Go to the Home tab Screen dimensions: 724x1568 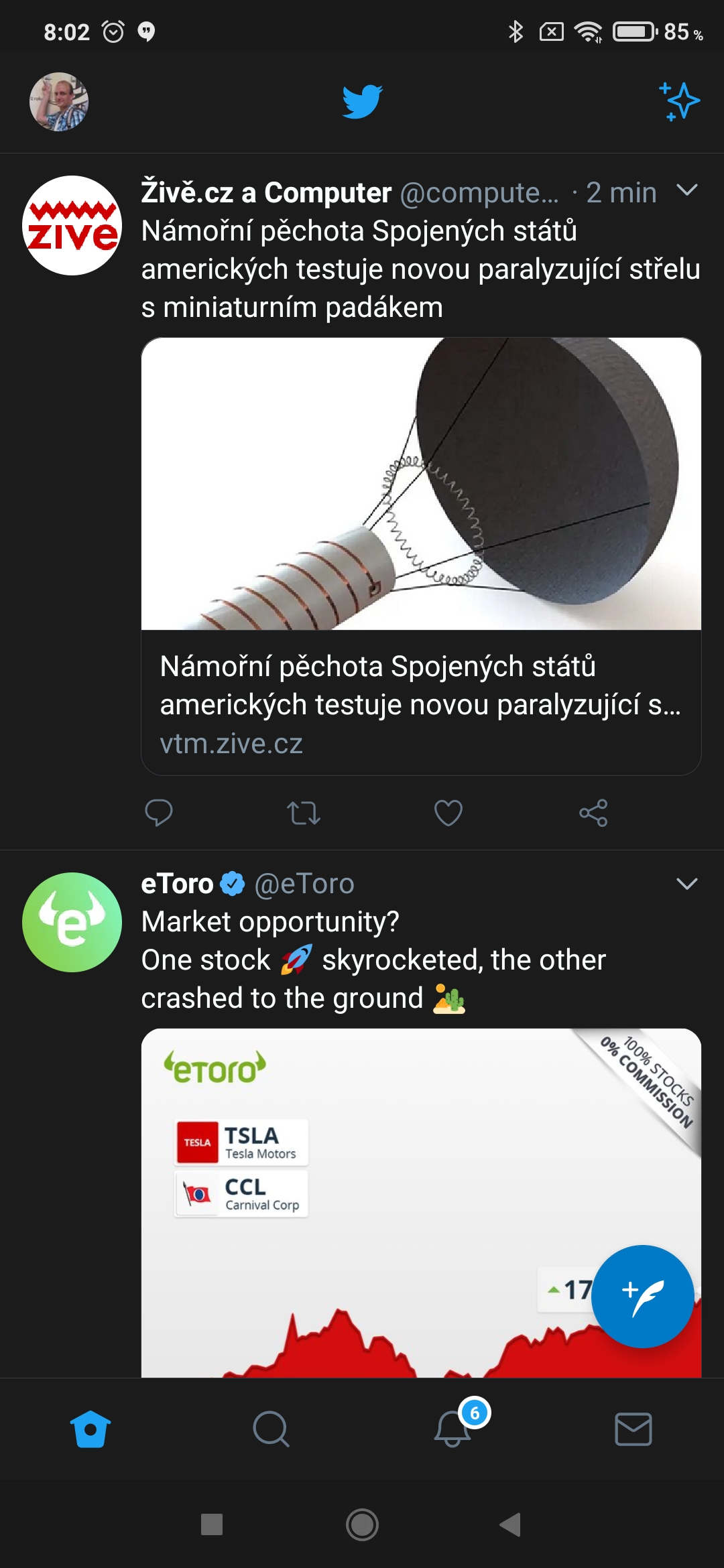point(90,1429)
